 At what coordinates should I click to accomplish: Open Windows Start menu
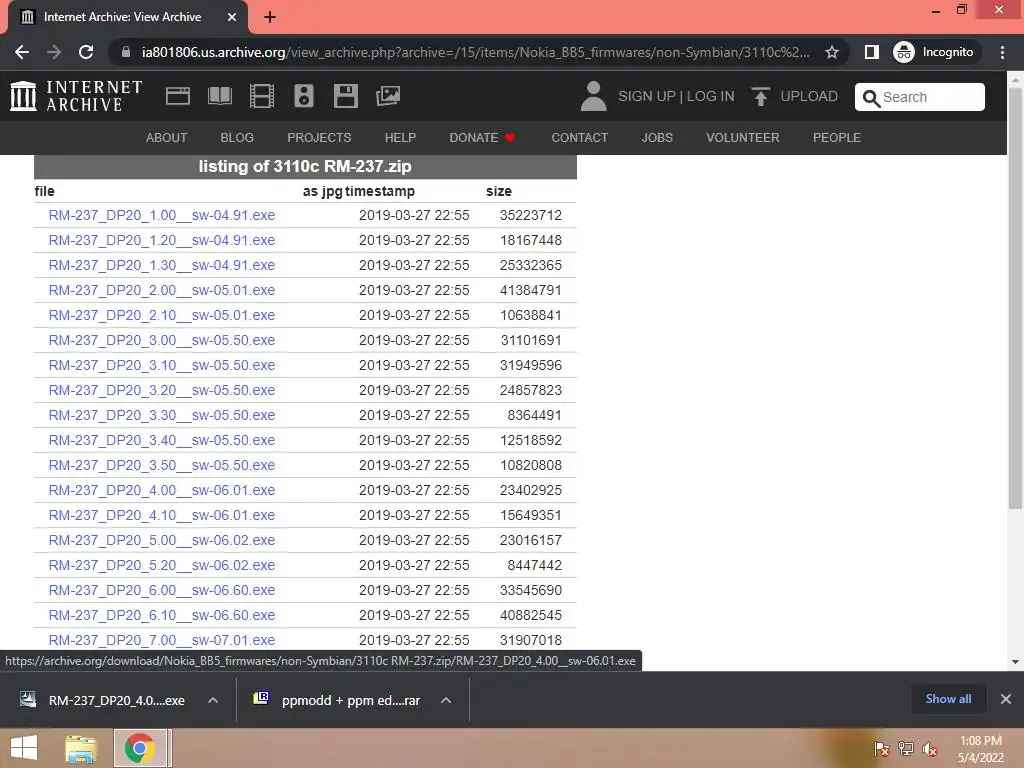[x=24, y=748]
